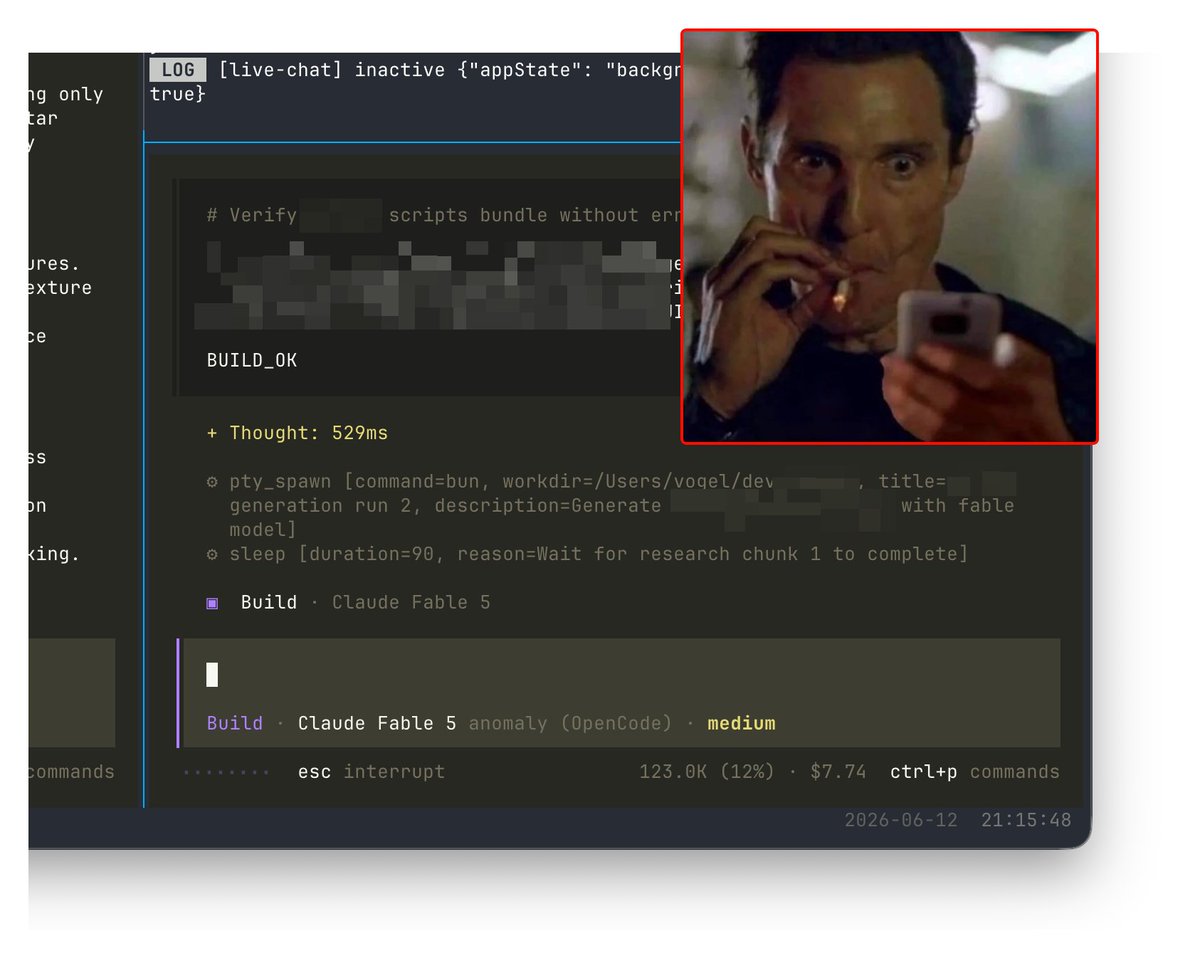Click the LOG badge in the log pane
Viewport: 1200px width, 958px height.
pyautogui.click(x=178, y=70)
